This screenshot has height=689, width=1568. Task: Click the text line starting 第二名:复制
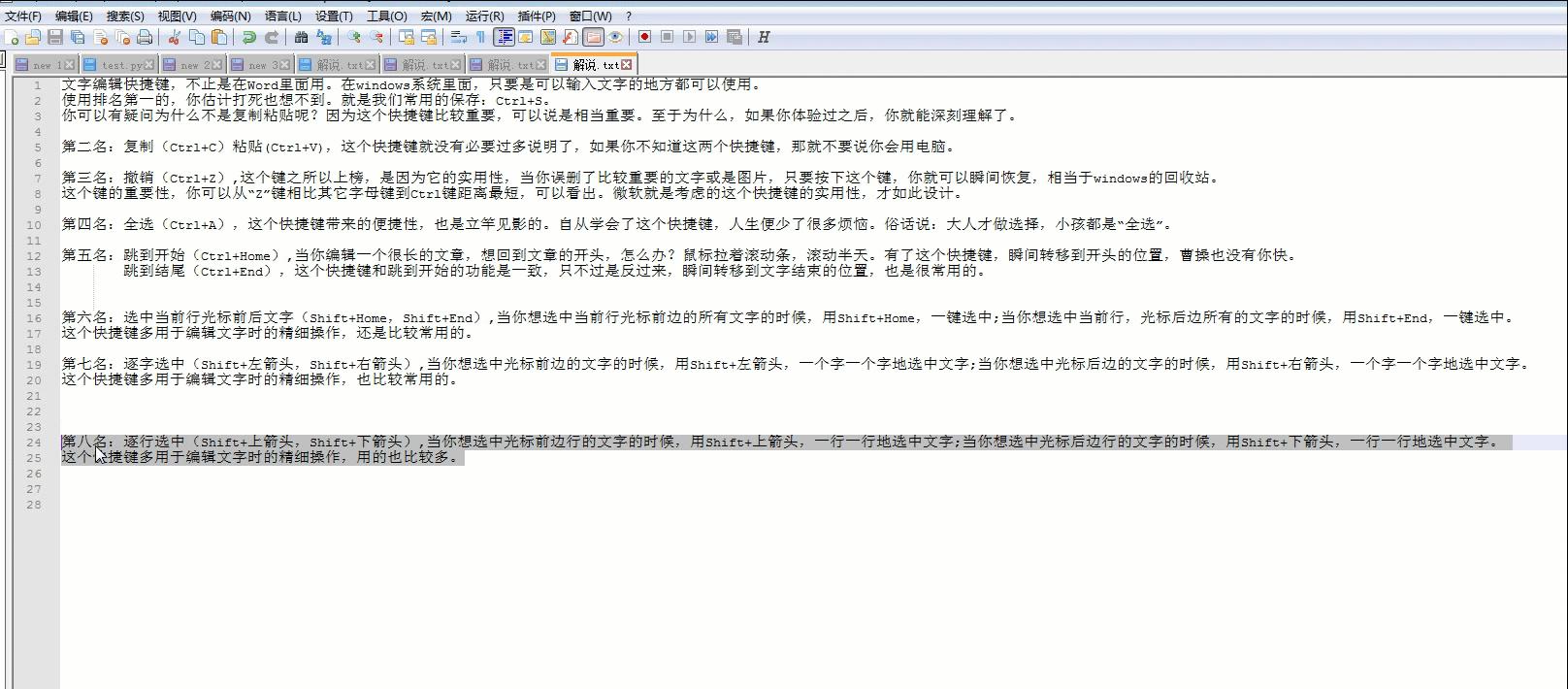(510, 147)
